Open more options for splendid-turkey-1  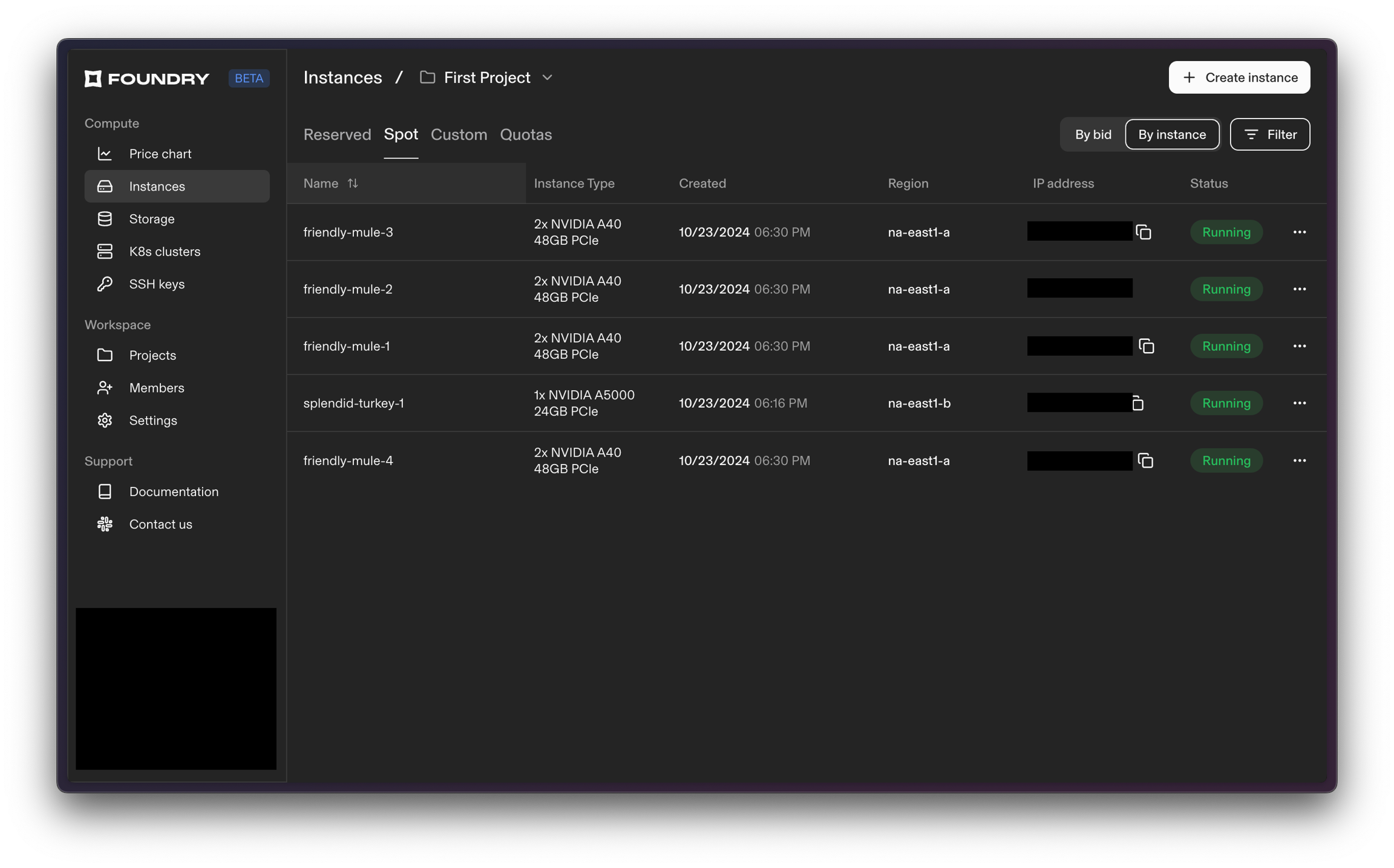tap(1299, 403)
